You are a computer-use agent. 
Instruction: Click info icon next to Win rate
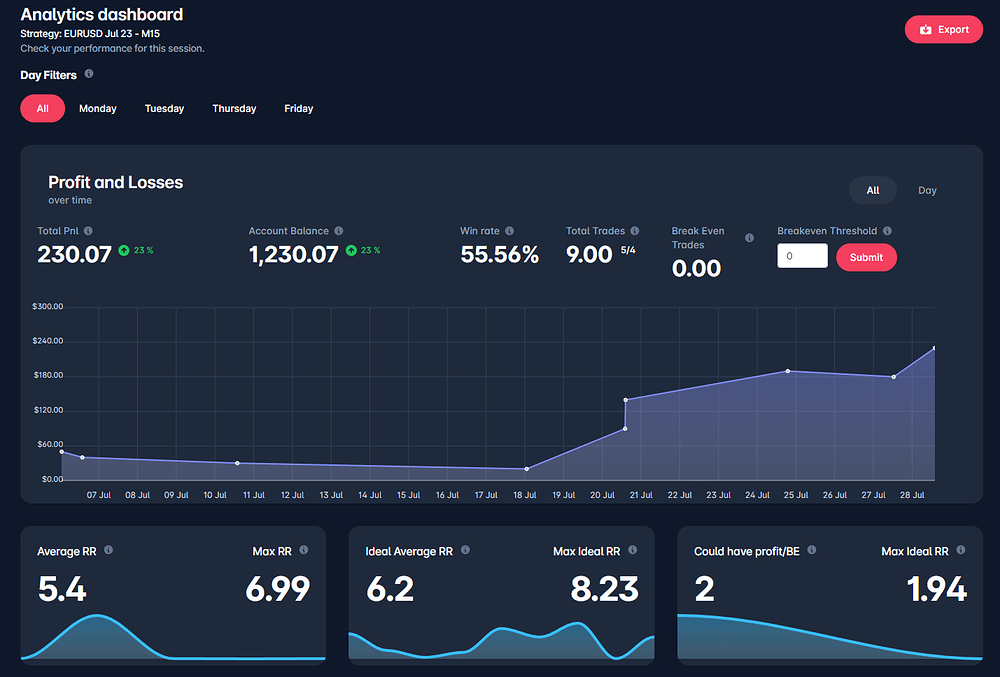click(510, 231)
